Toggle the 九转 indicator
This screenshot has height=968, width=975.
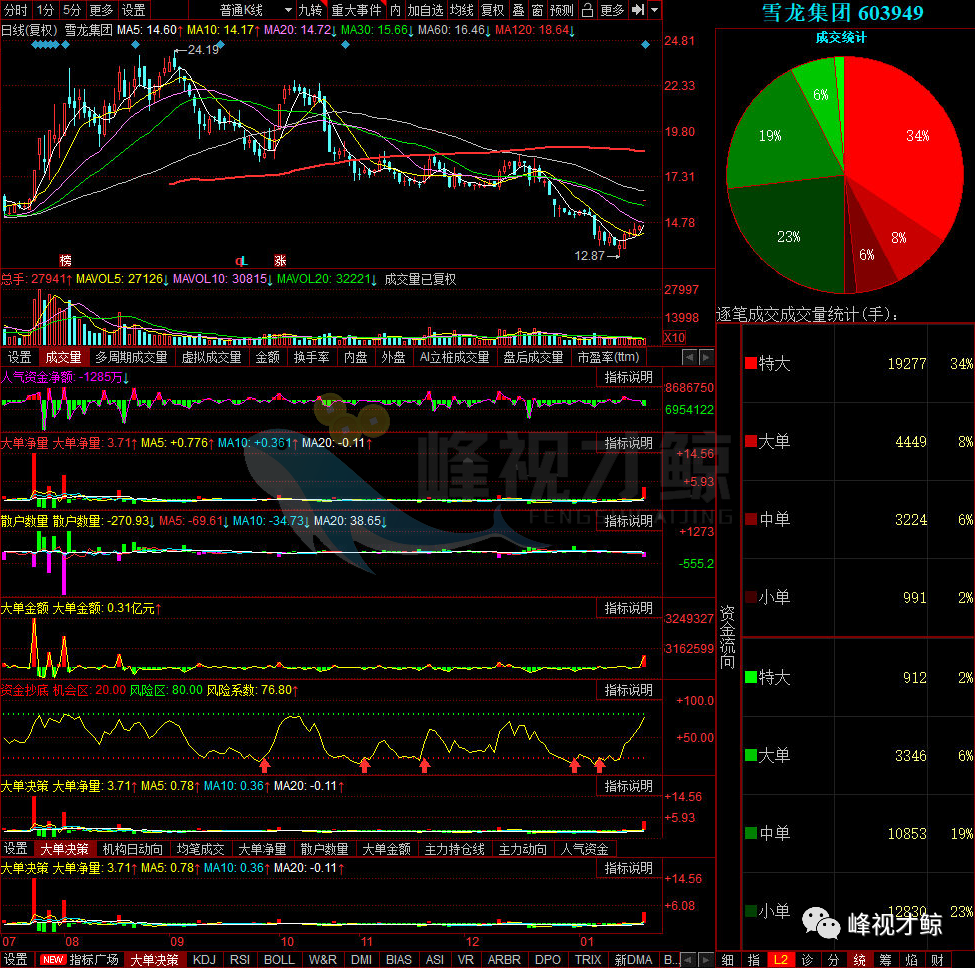[310, 10]
